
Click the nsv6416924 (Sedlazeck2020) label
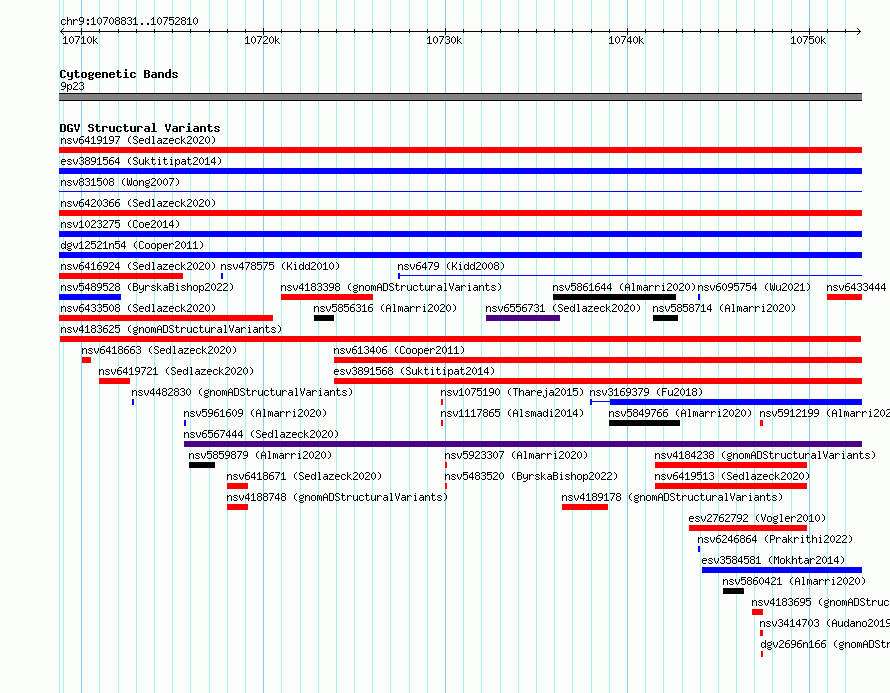click(x=138, y=266)
